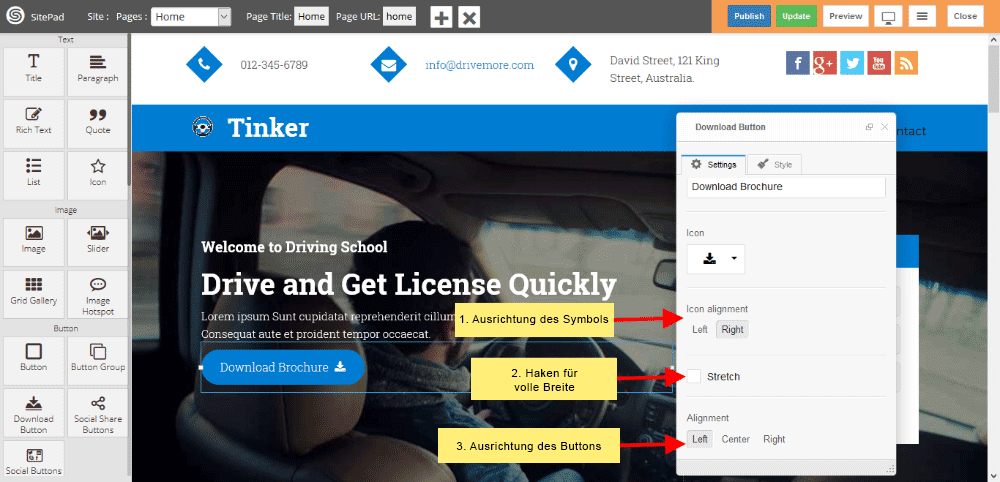Click the Tinker site title
This screenshot has width=1000, height=482.
pyautogui.click(x=268, y=128)
